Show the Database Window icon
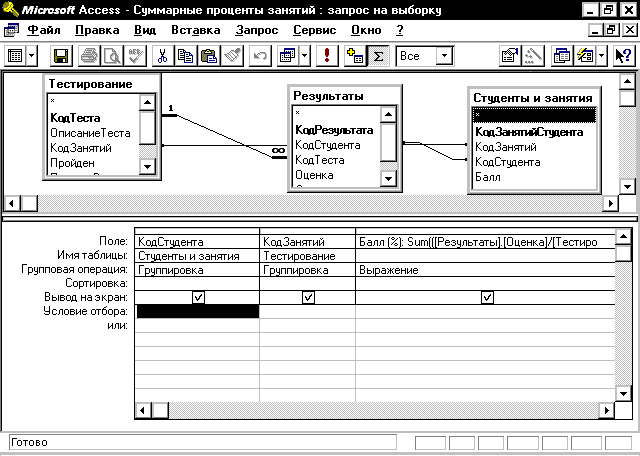Screen dimensions: 640x456 (562, 56)
